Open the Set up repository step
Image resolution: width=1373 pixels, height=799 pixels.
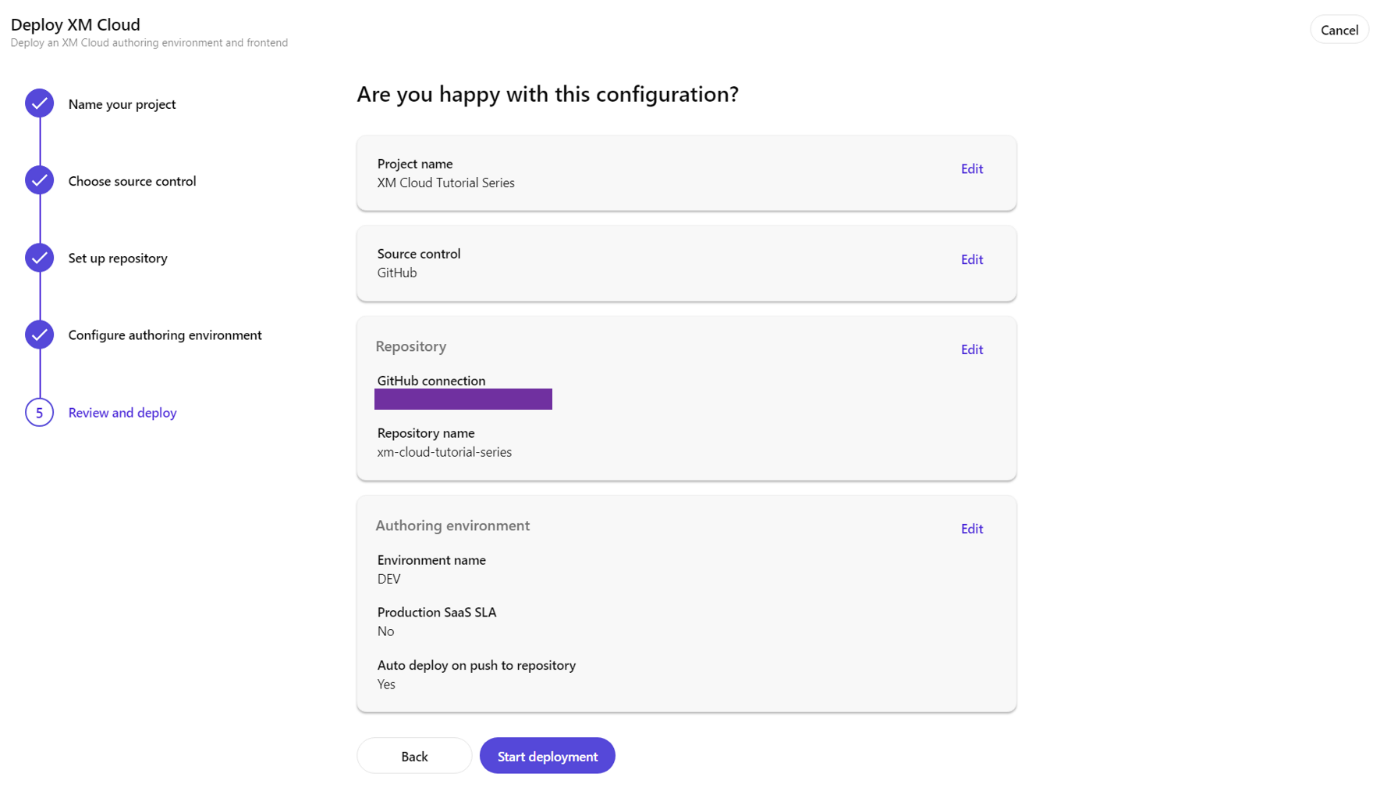[x=118, y=258]
